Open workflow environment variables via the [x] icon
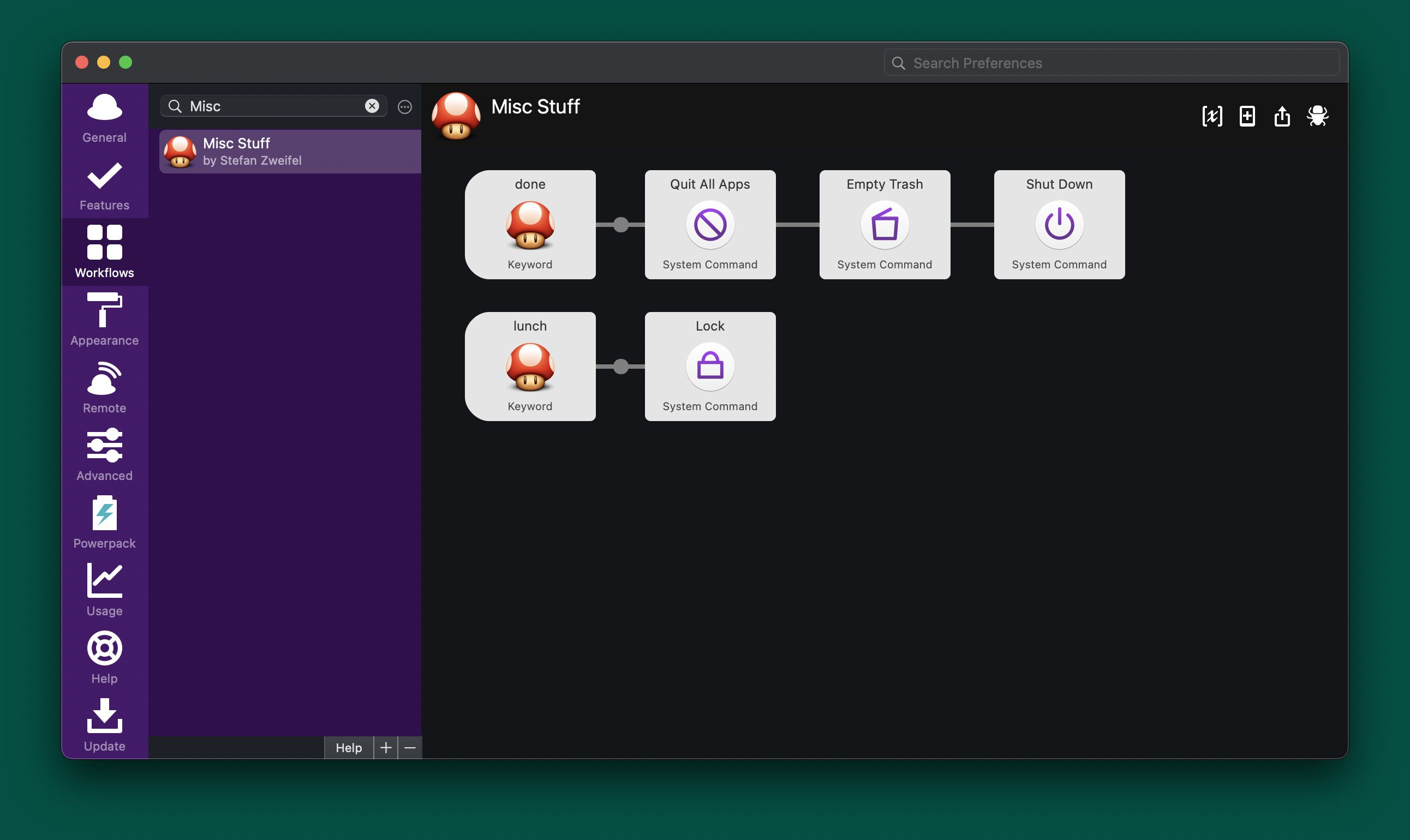 (x=1212, y=116)
